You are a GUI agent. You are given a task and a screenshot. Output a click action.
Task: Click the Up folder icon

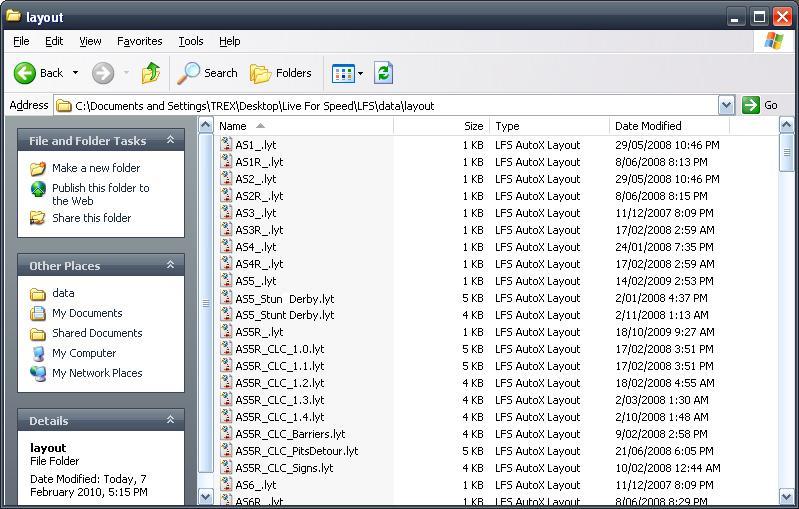[151, 73]
